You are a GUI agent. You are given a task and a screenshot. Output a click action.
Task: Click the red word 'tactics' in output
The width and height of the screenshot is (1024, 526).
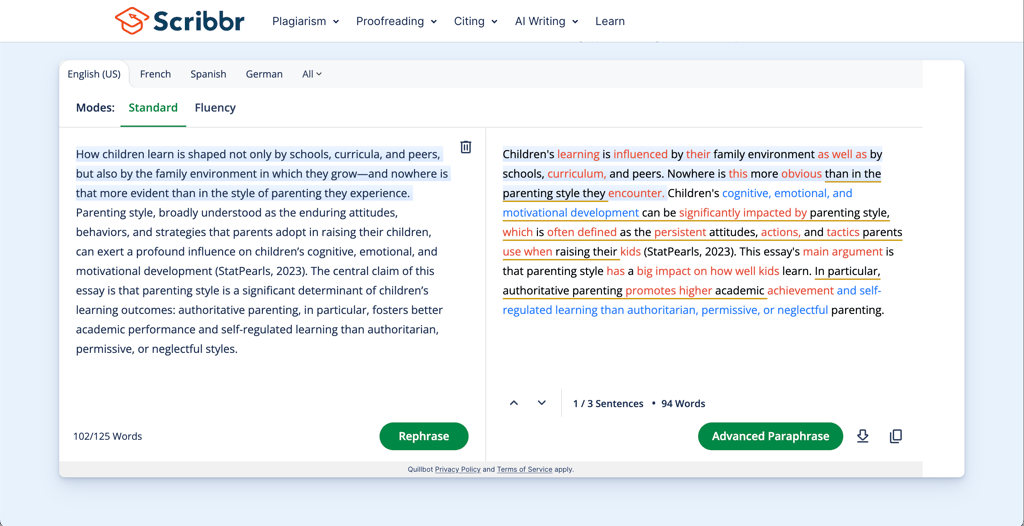843,233
